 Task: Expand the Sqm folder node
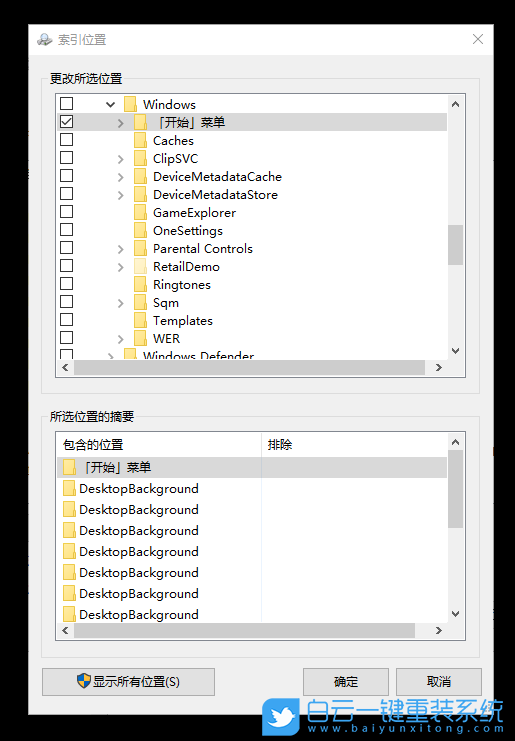[x=120, y=303]
